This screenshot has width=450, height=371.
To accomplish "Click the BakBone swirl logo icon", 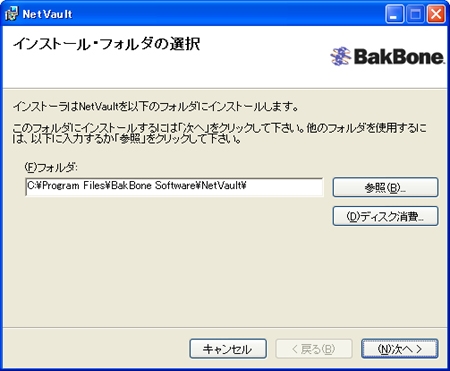I will tap(340, 56).
